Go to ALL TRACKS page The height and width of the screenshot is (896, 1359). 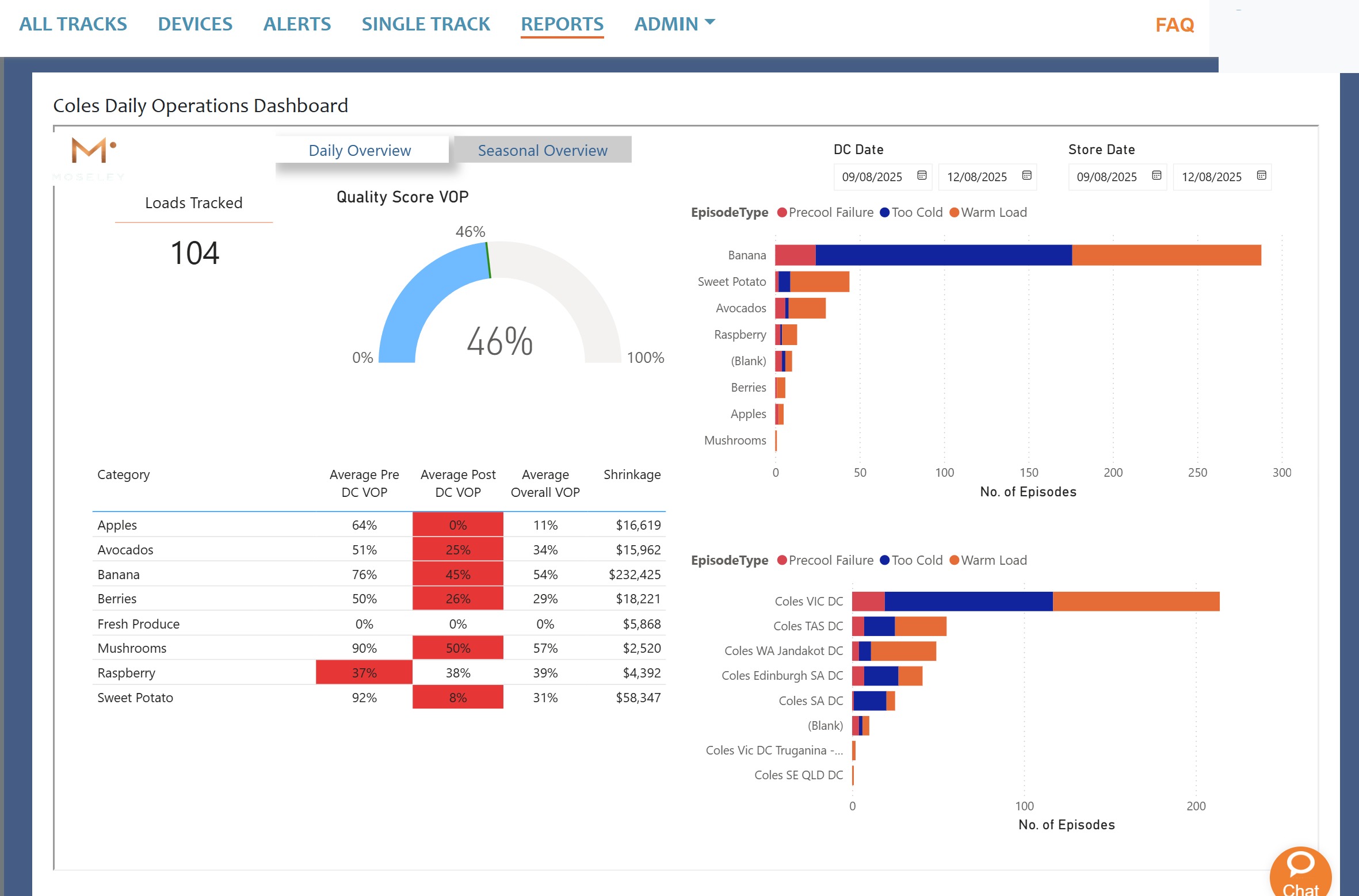coord(73,24)
